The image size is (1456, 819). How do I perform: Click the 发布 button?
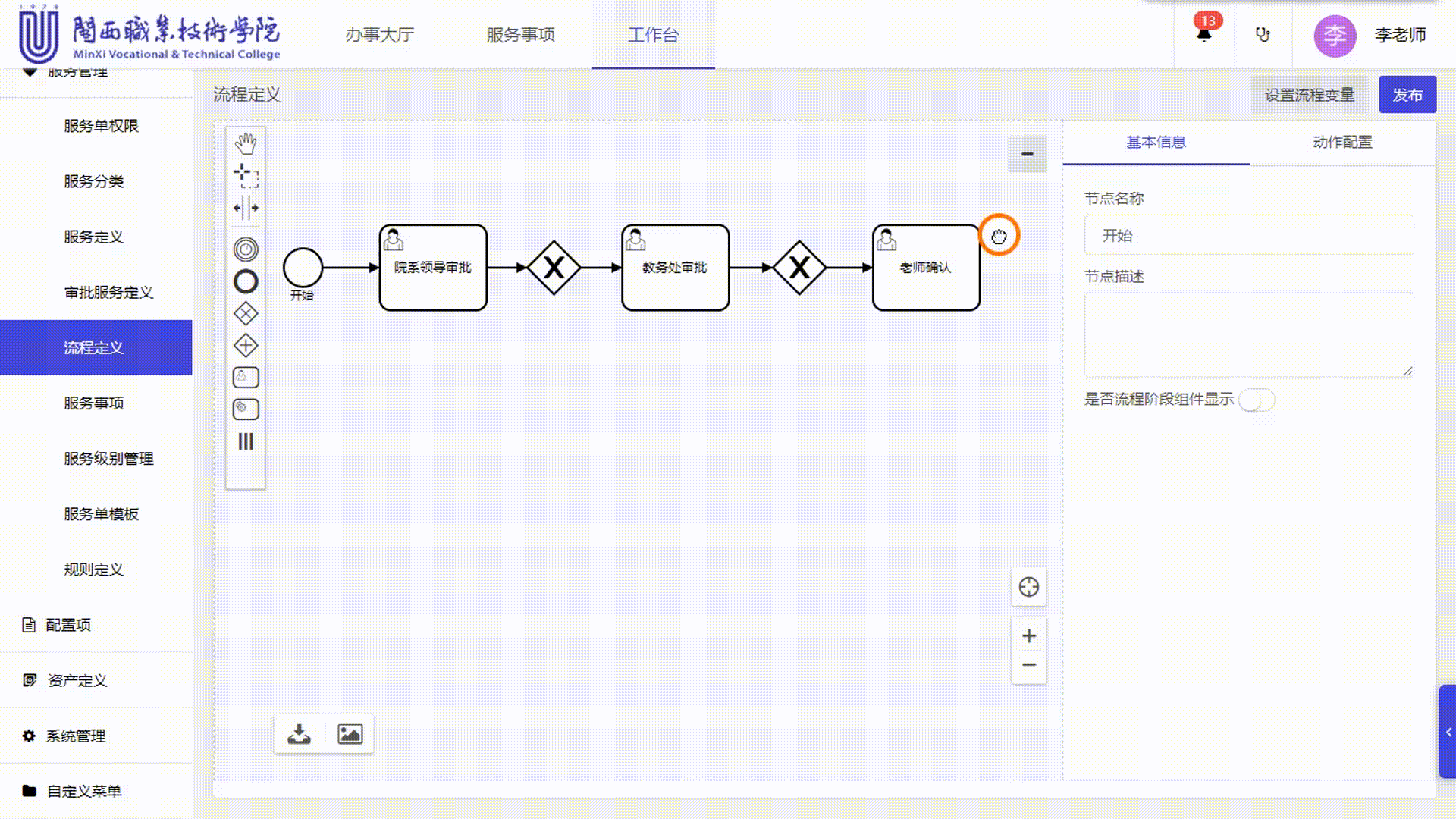click(1407, 95)
